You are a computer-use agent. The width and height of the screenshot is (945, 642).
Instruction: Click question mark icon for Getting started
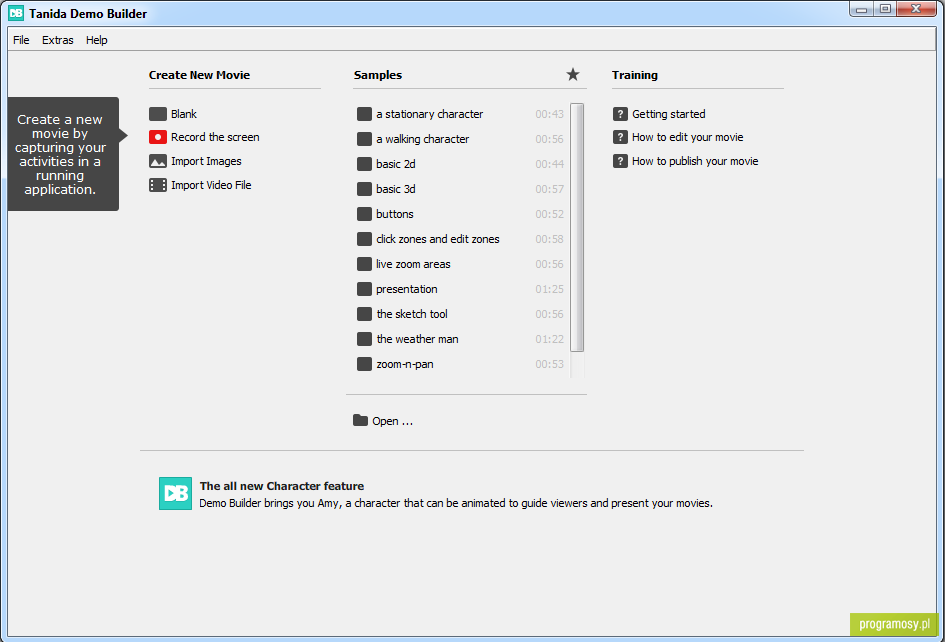(620, 114)
